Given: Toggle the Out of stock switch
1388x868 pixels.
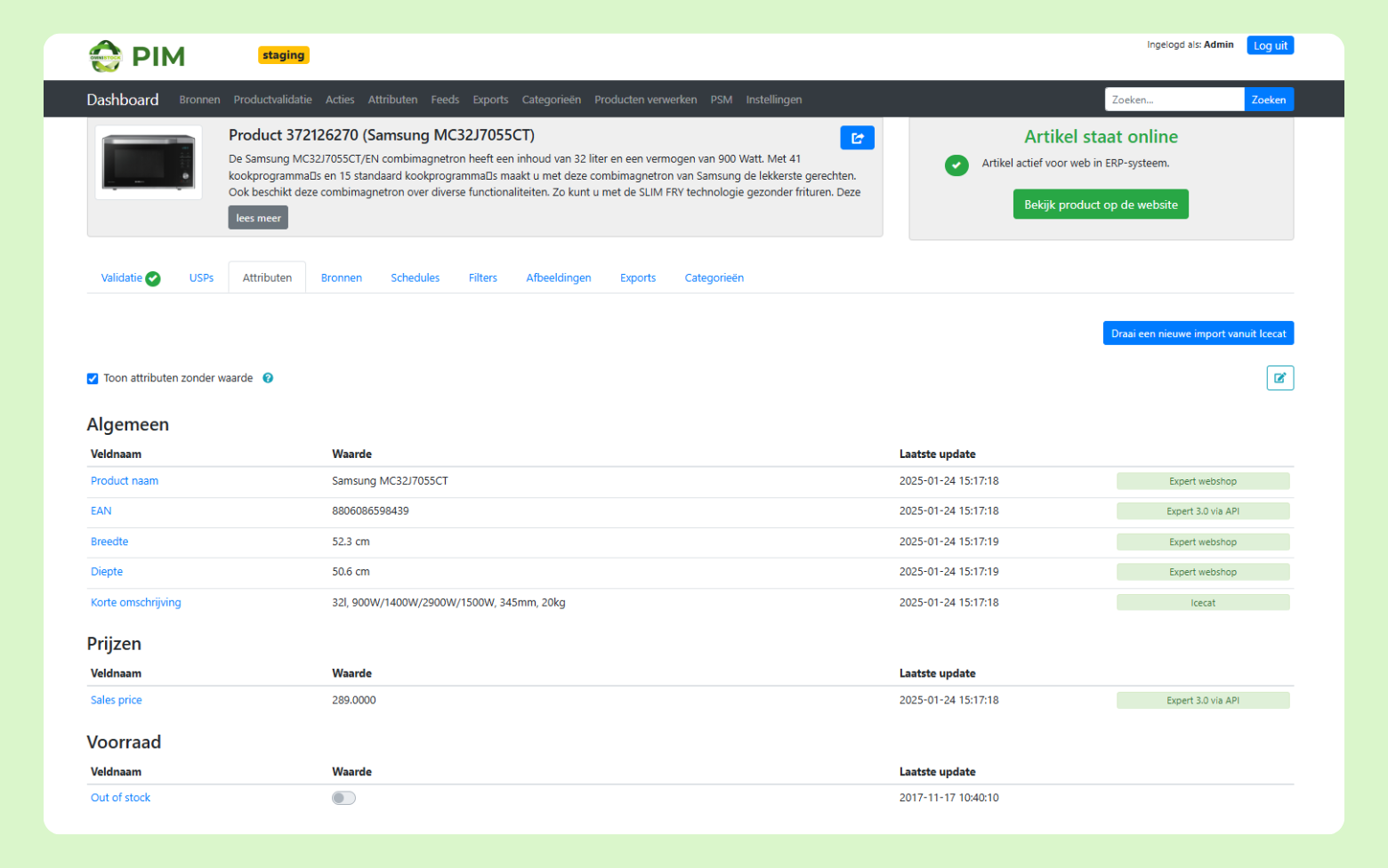Looking at the screenshot, I should 343,798.
